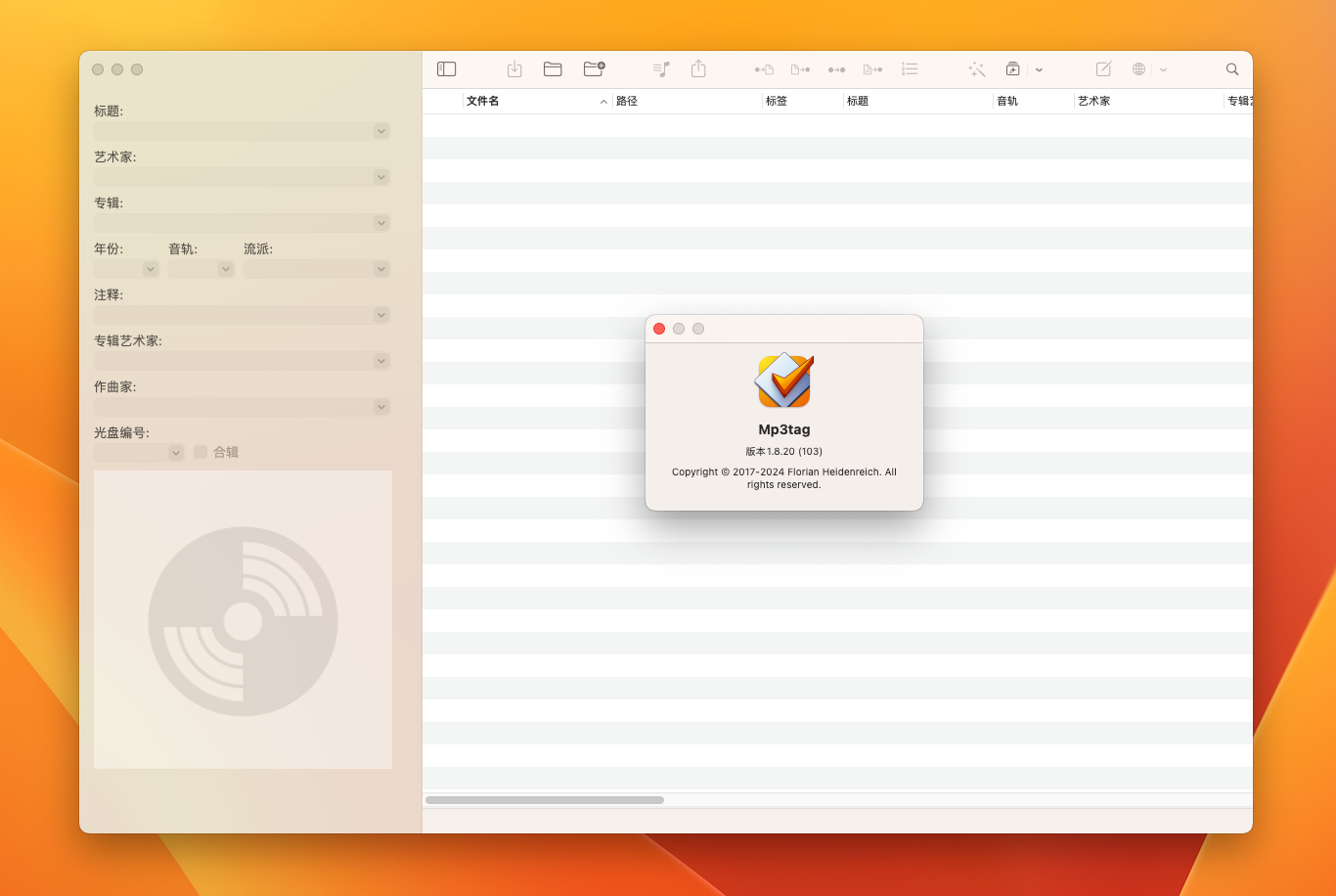Click the action groups icon
The height and width of the screenshot is (896, 1336).
click(1012, 69)
